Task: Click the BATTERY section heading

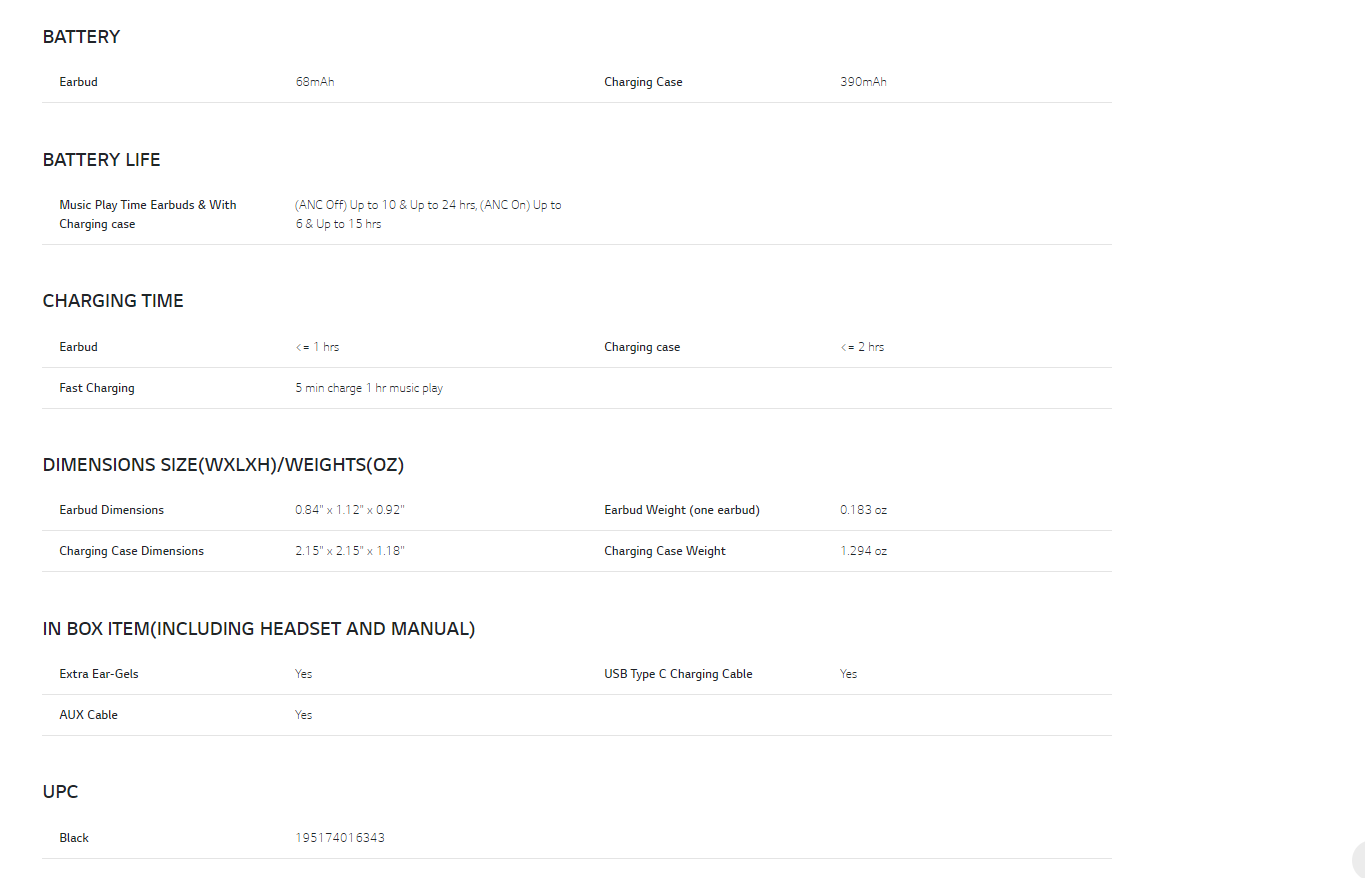Action: 81,37
